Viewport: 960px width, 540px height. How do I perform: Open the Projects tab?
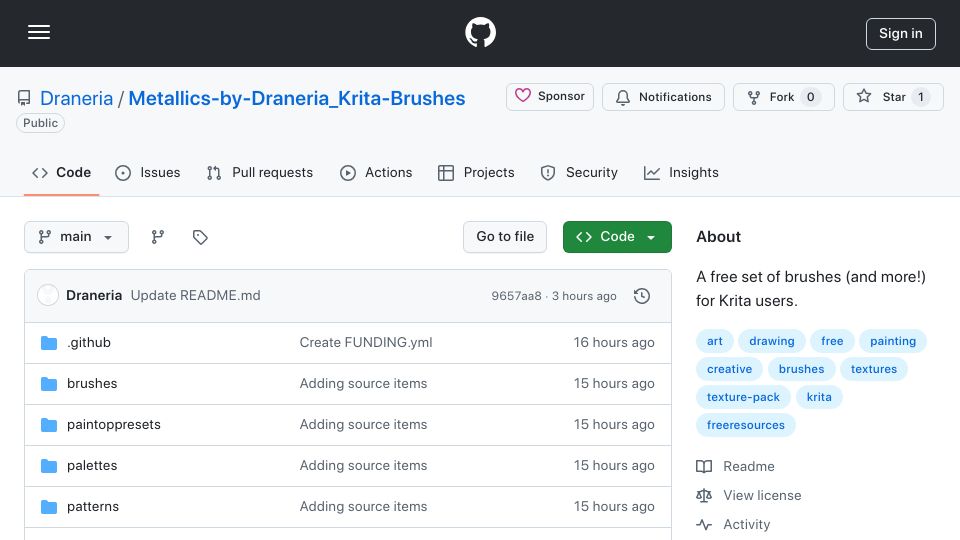point(476,173)
